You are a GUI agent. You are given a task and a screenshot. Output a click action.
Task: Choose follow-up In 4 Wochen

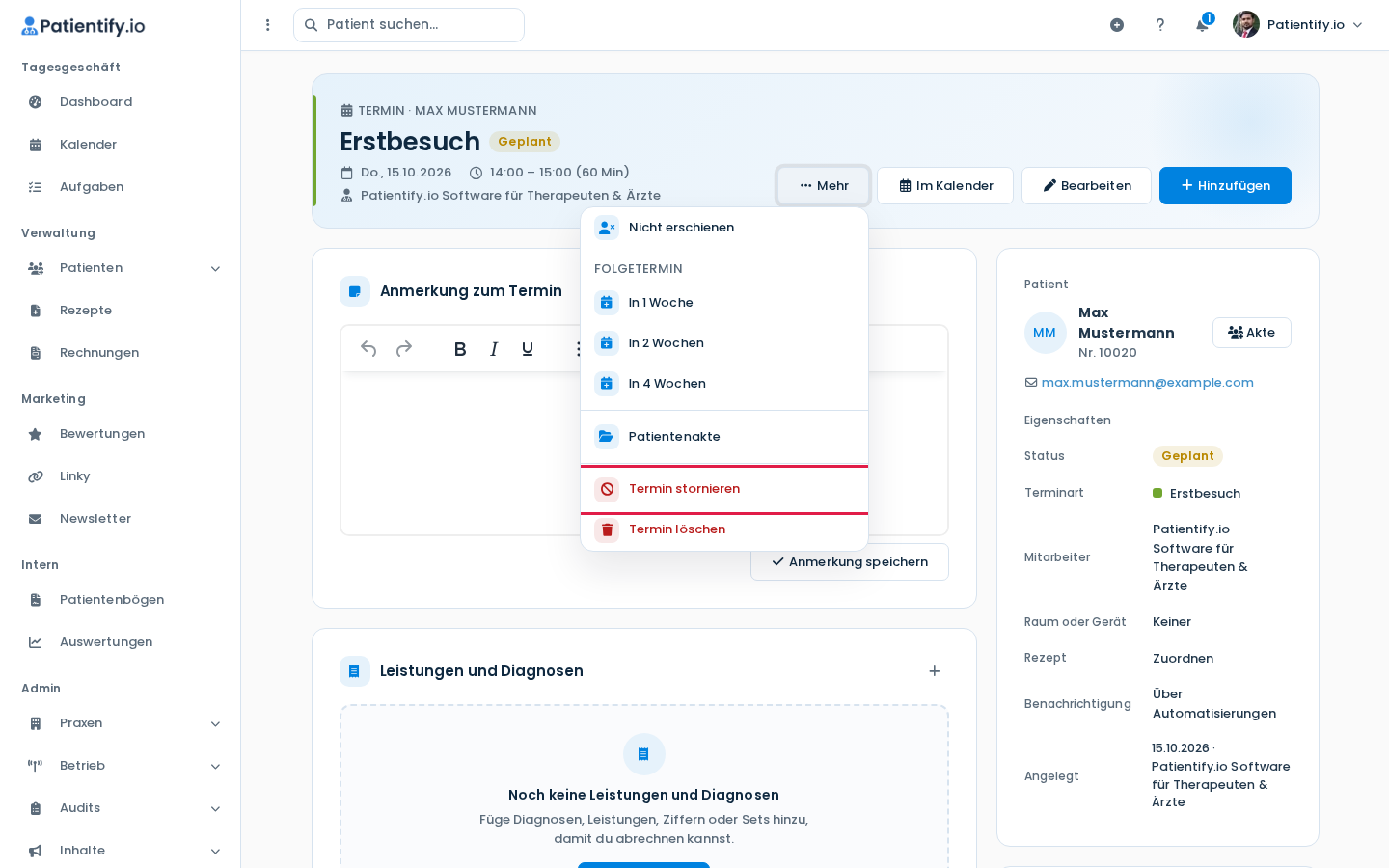point(724,384)
